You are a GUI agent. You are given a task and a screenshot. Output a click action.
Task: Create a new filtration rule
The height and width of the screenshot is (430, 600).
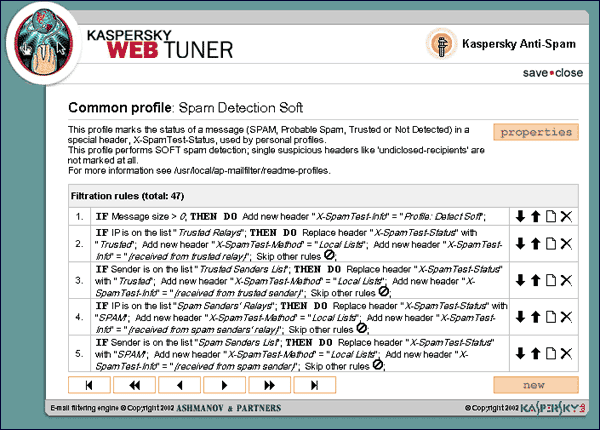(536, 385)
